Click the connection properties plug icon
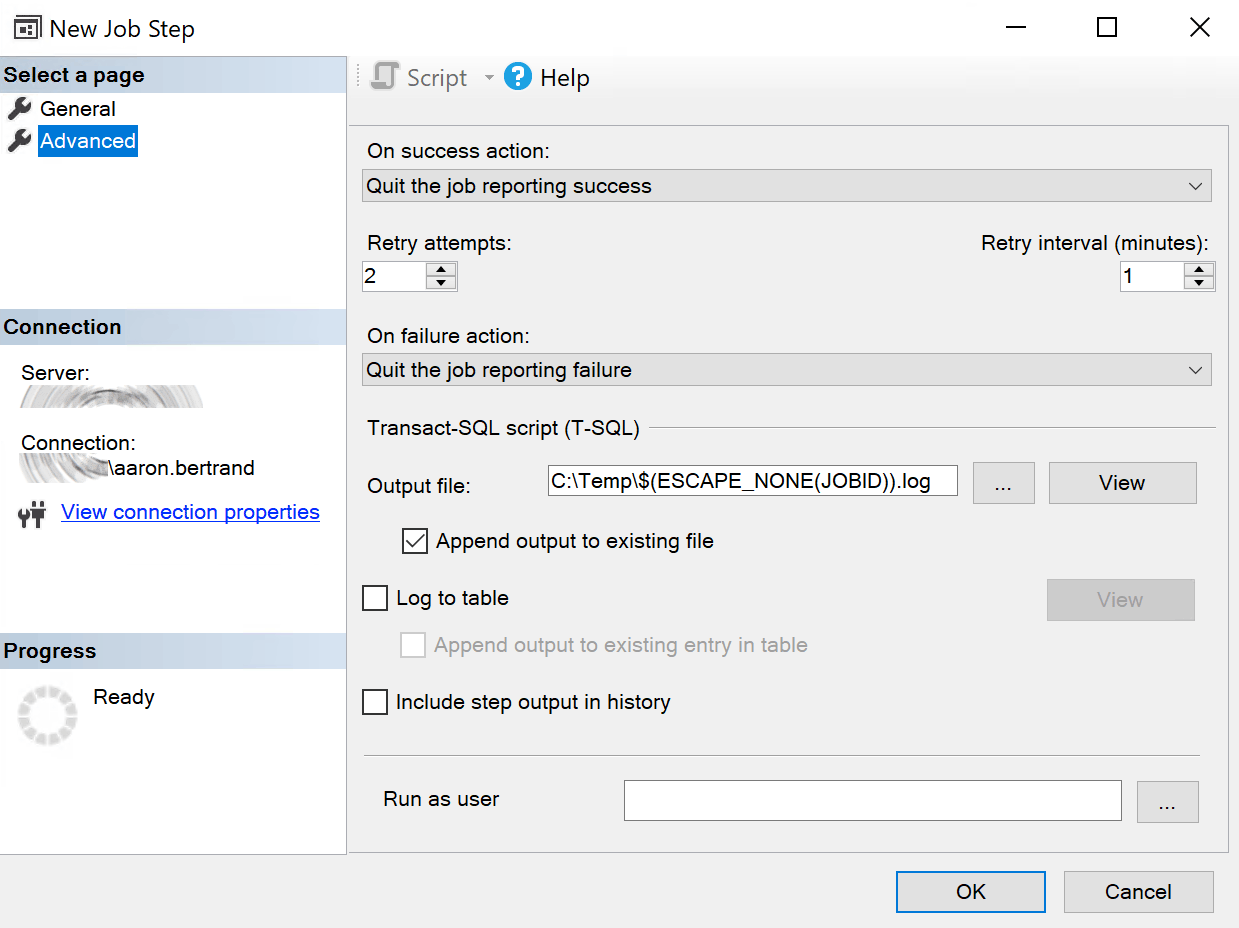Screen dimensions: 1239x928 (x=32, y=514)
